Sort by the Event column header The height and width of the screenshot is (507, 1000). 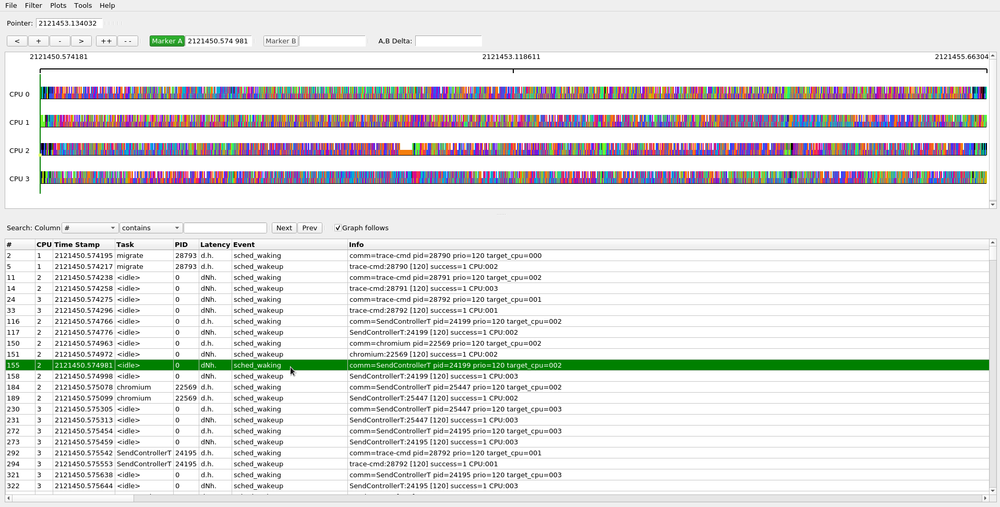(x=290, y=244)
